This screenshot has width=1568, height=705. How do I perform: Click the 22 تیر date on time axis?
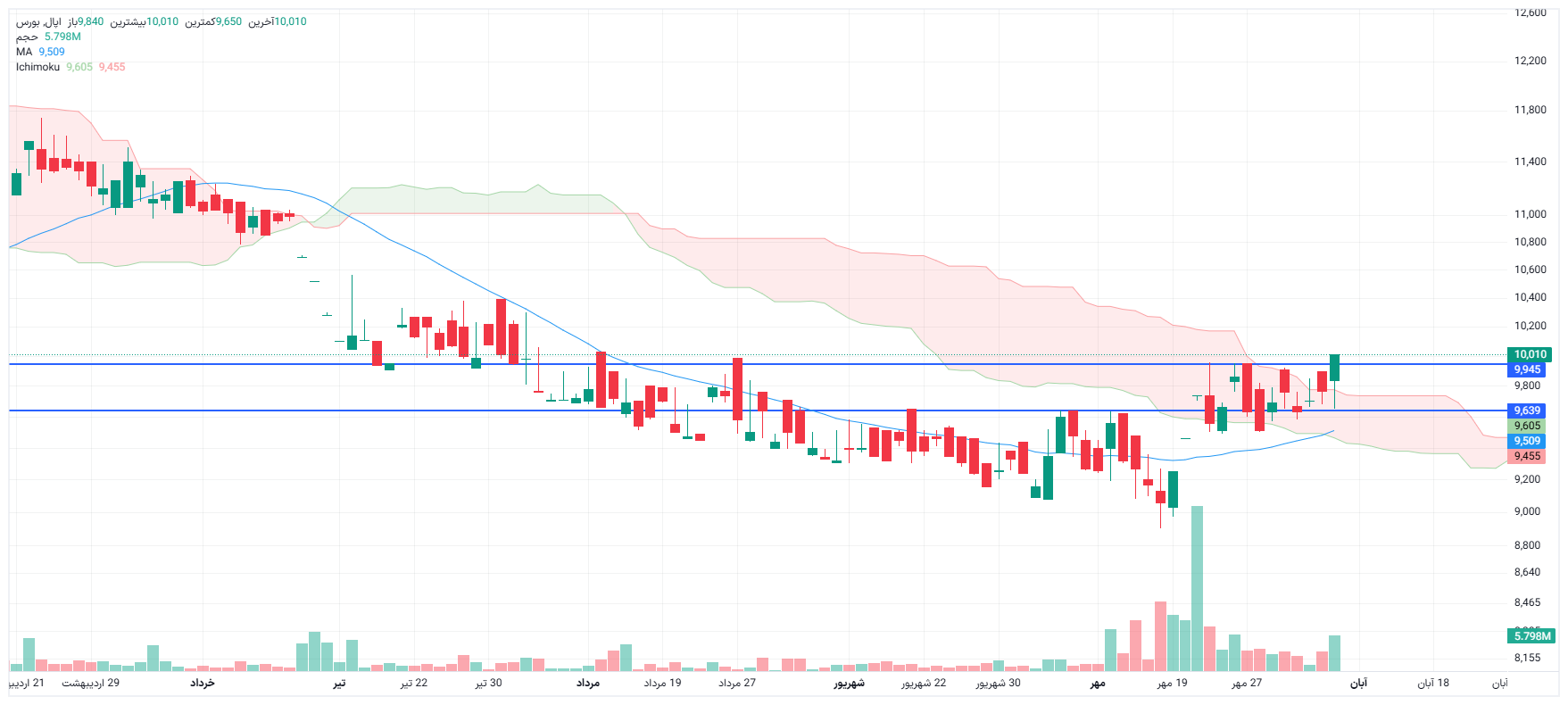[414, 683]
